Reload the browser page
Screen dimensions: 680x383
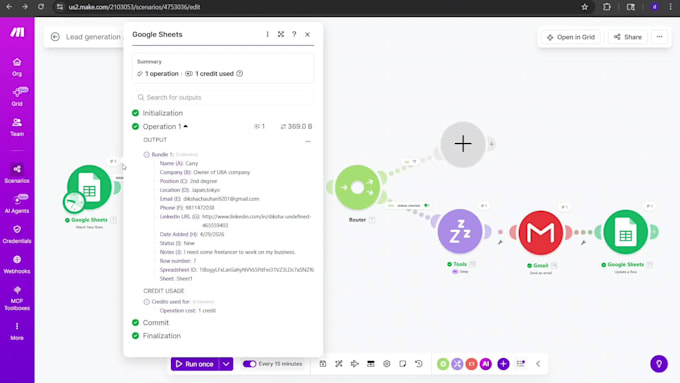[41, 7]
